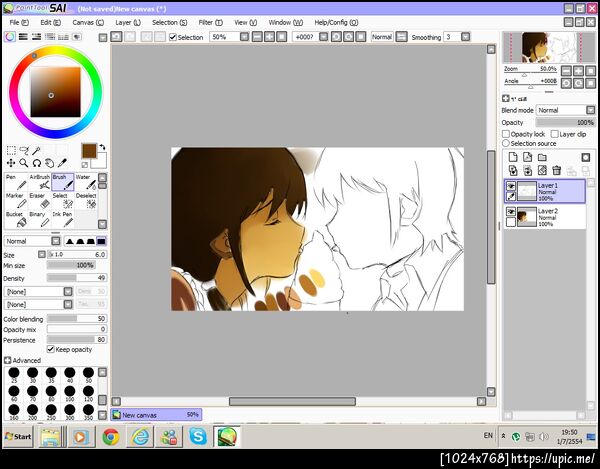Click the navigator preview thumbnail

click(x=549, y=47)
